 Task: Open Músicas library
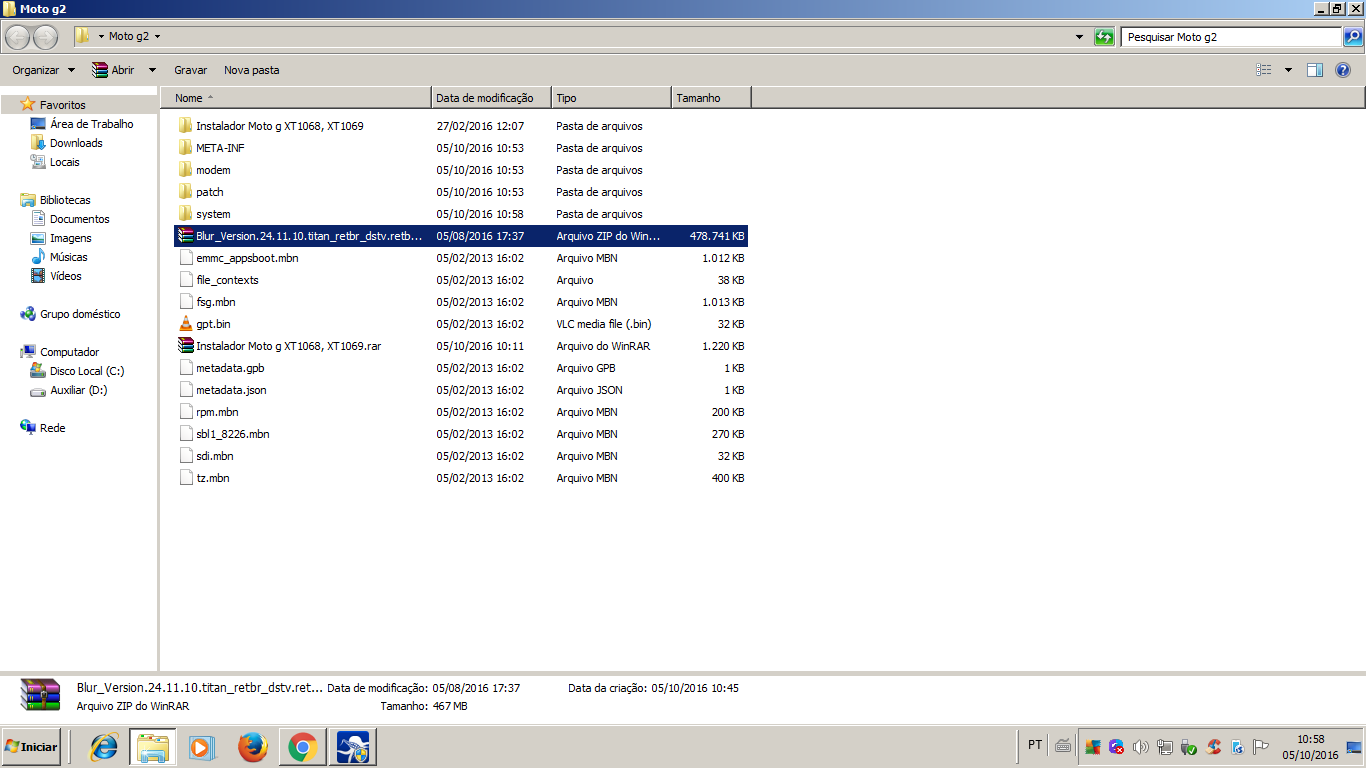point(68,257)
